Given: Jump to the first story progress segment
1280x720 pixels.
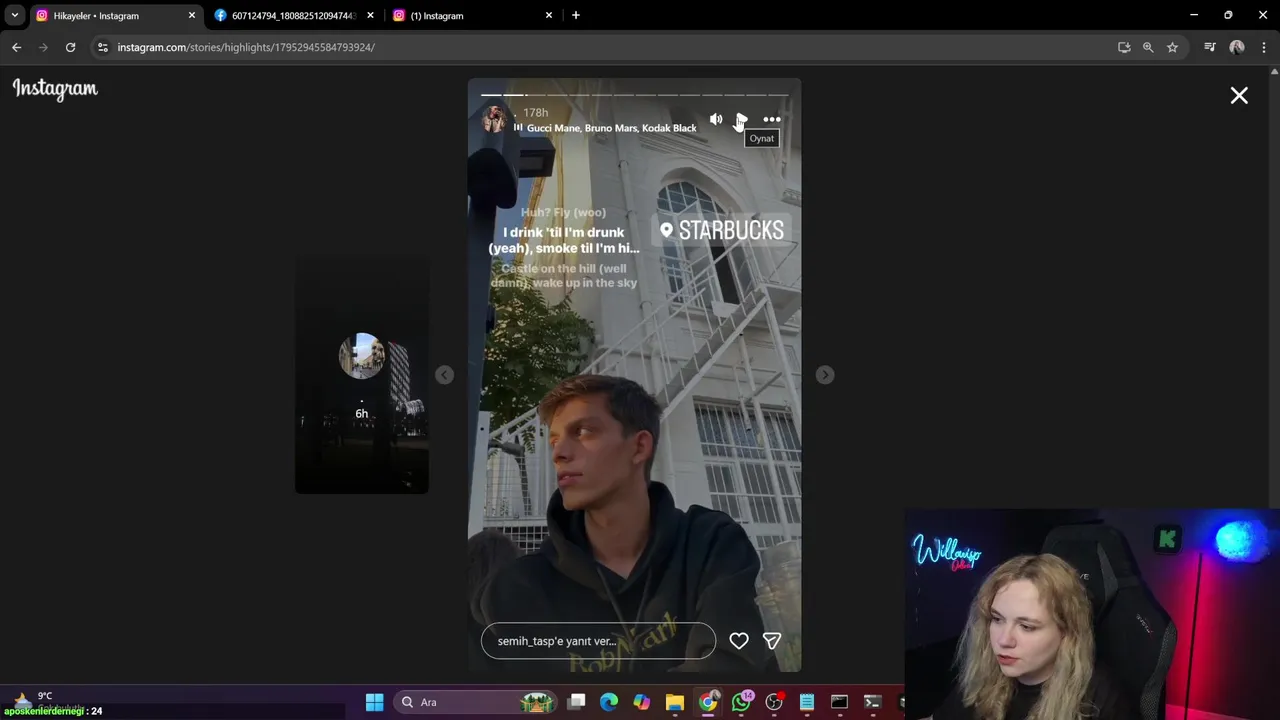Looking at the screenshot, I should [491, 95].
